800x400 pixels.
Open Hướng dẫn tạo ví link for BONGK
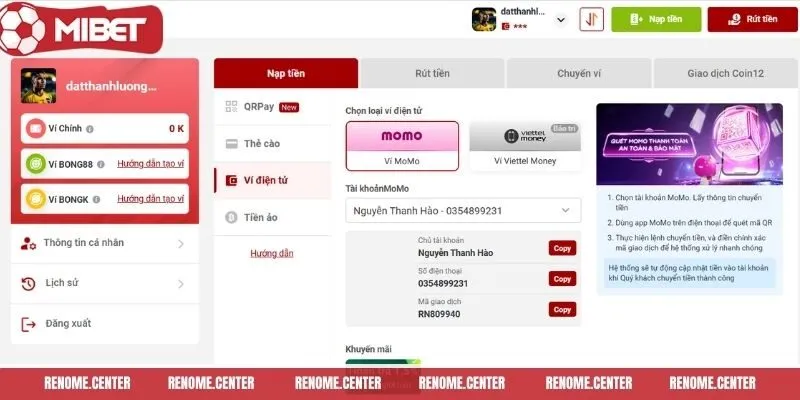[x=151, y=199]
